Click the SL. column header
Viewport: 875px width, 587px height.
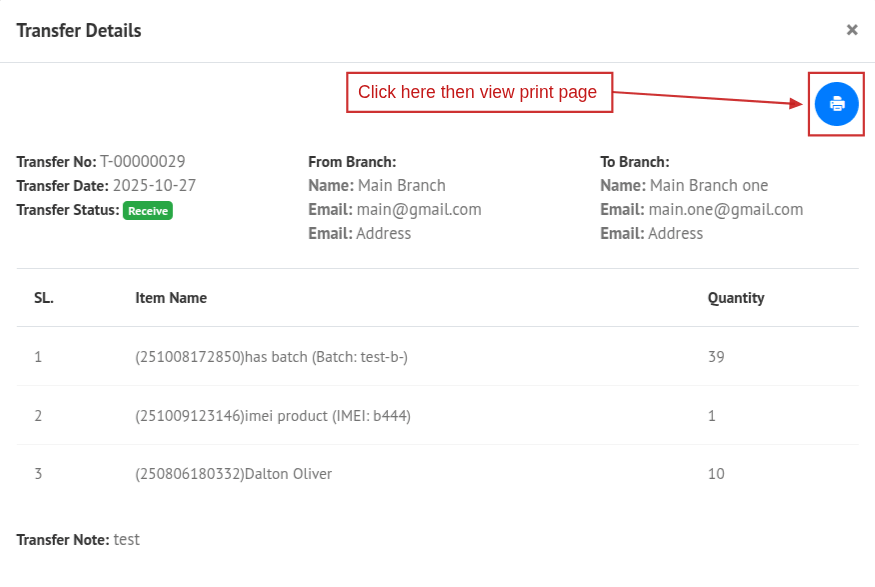(x=44, y=298)
